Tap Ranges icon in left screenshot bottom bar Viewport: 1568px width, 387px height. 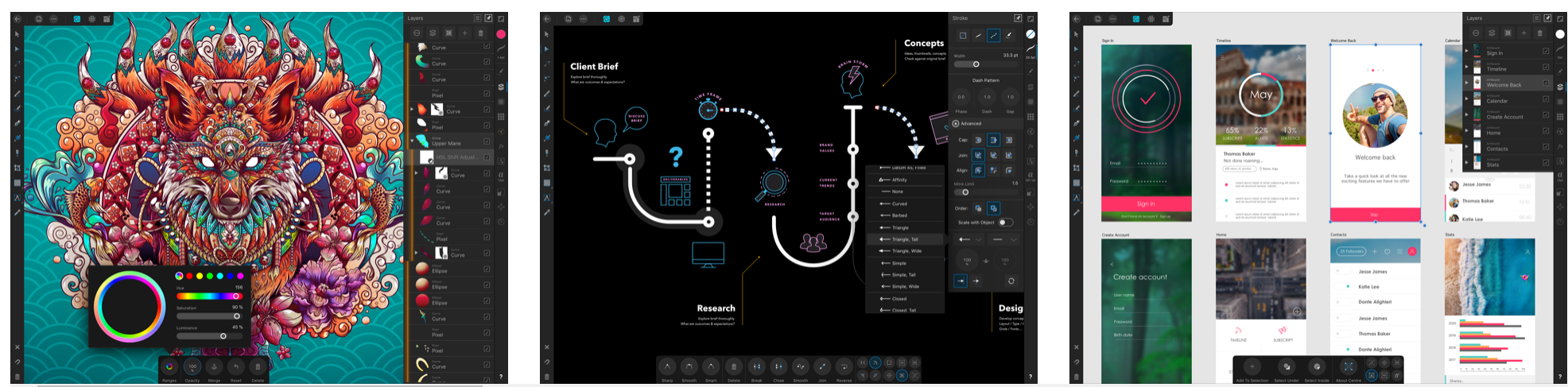(x=169, y=367)
